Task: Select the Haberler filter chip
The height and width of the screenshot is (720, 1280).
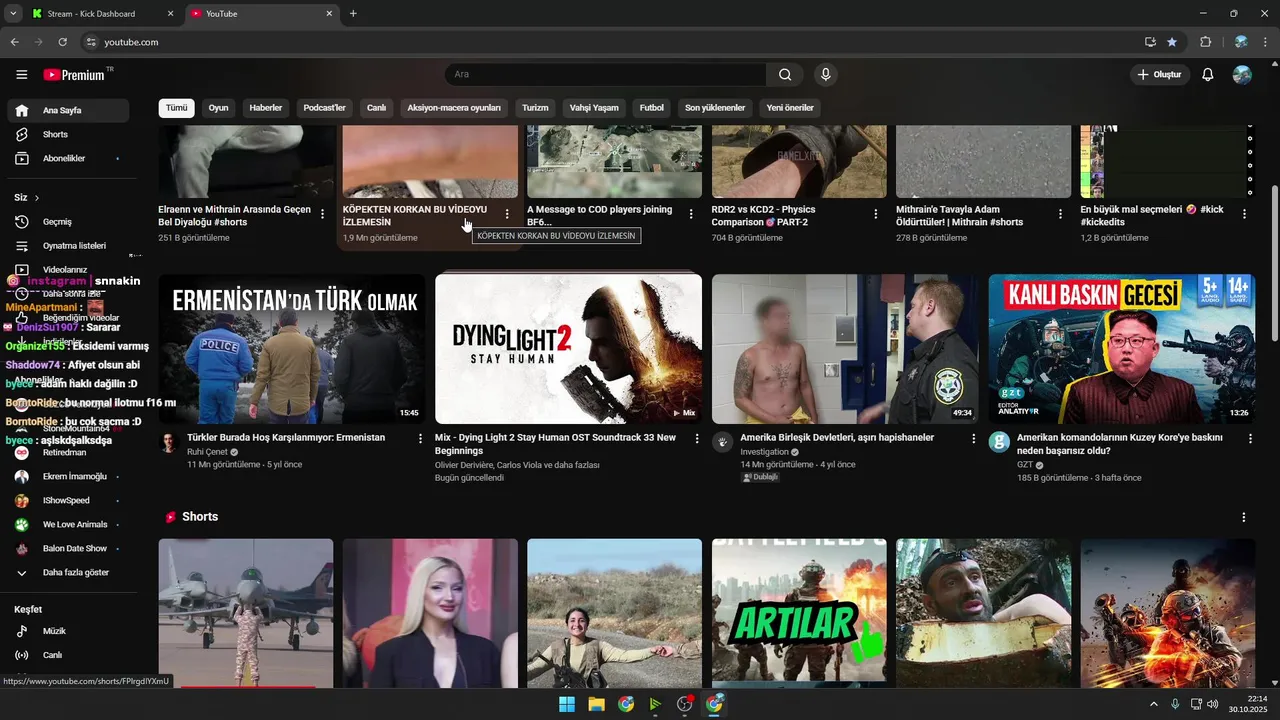Action: (266, 108)
